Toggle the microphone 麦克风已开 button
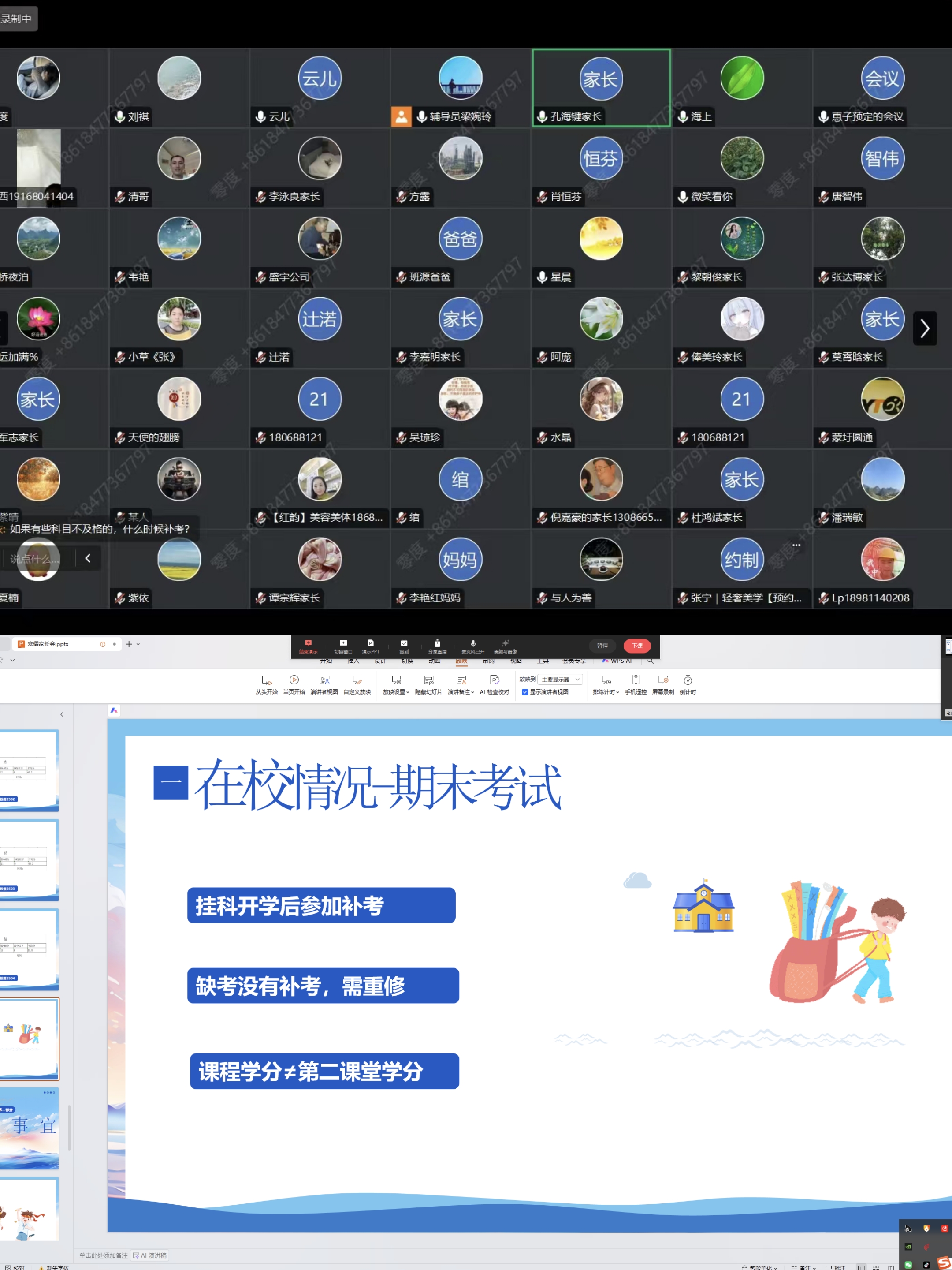 coord(473,644)
